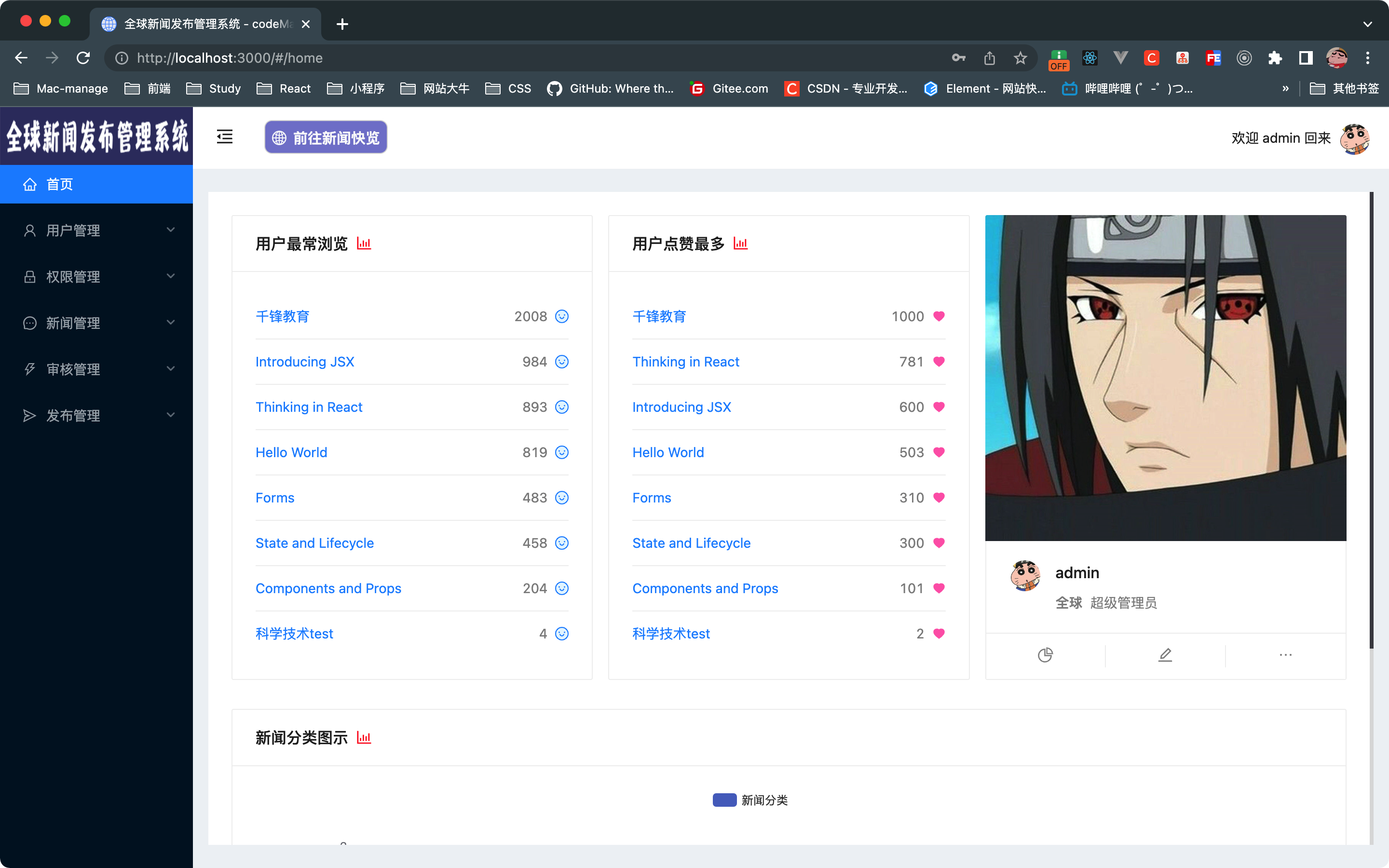Click the smile icon next to 483

coord(562,498)
